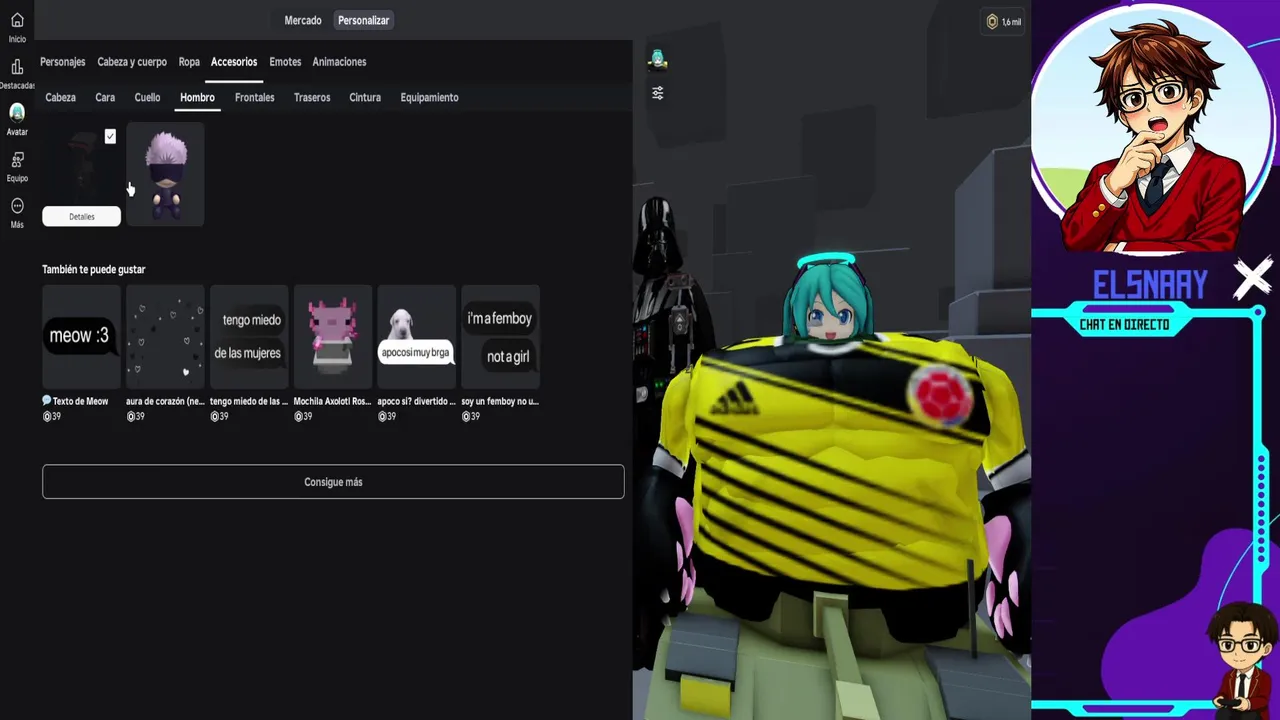This screenshot has height=720, width=1280.
Task: Click the 'apoco si? divertido' item name
Action: [416, 401]
